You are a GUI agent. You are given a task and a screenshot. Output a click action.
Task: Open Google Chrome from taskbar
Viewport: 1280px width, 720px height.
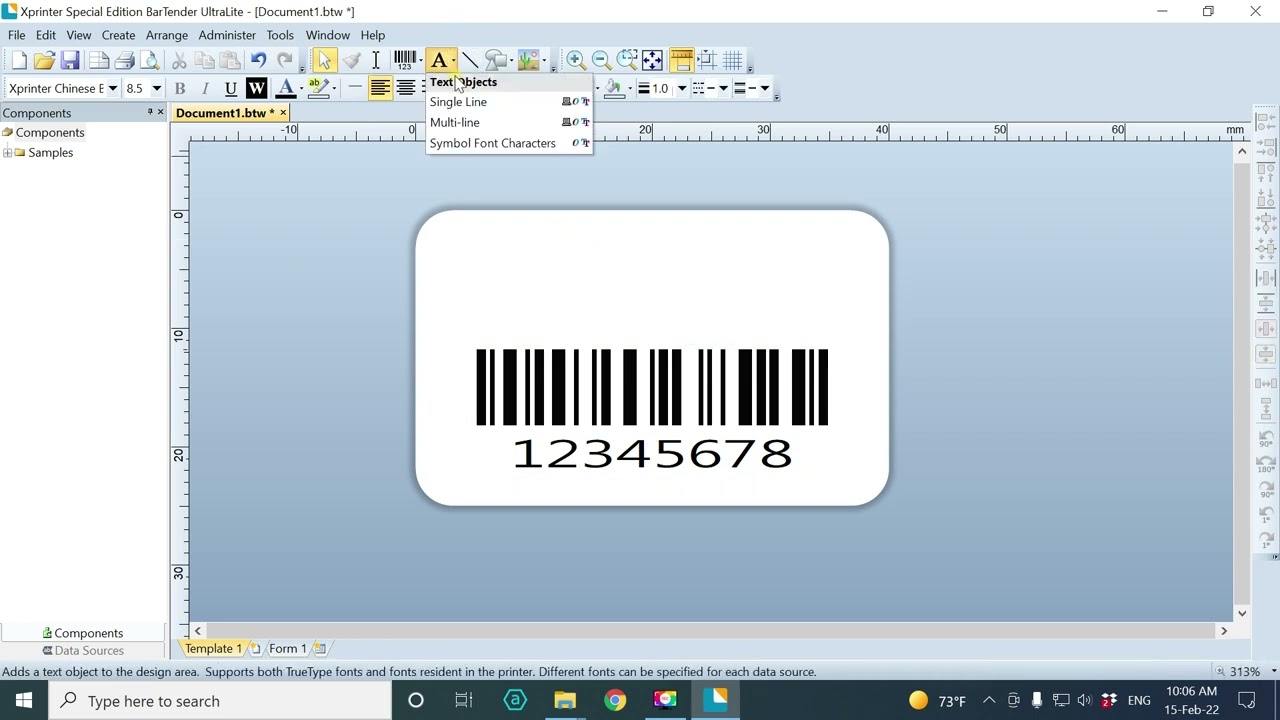point(615,701)
